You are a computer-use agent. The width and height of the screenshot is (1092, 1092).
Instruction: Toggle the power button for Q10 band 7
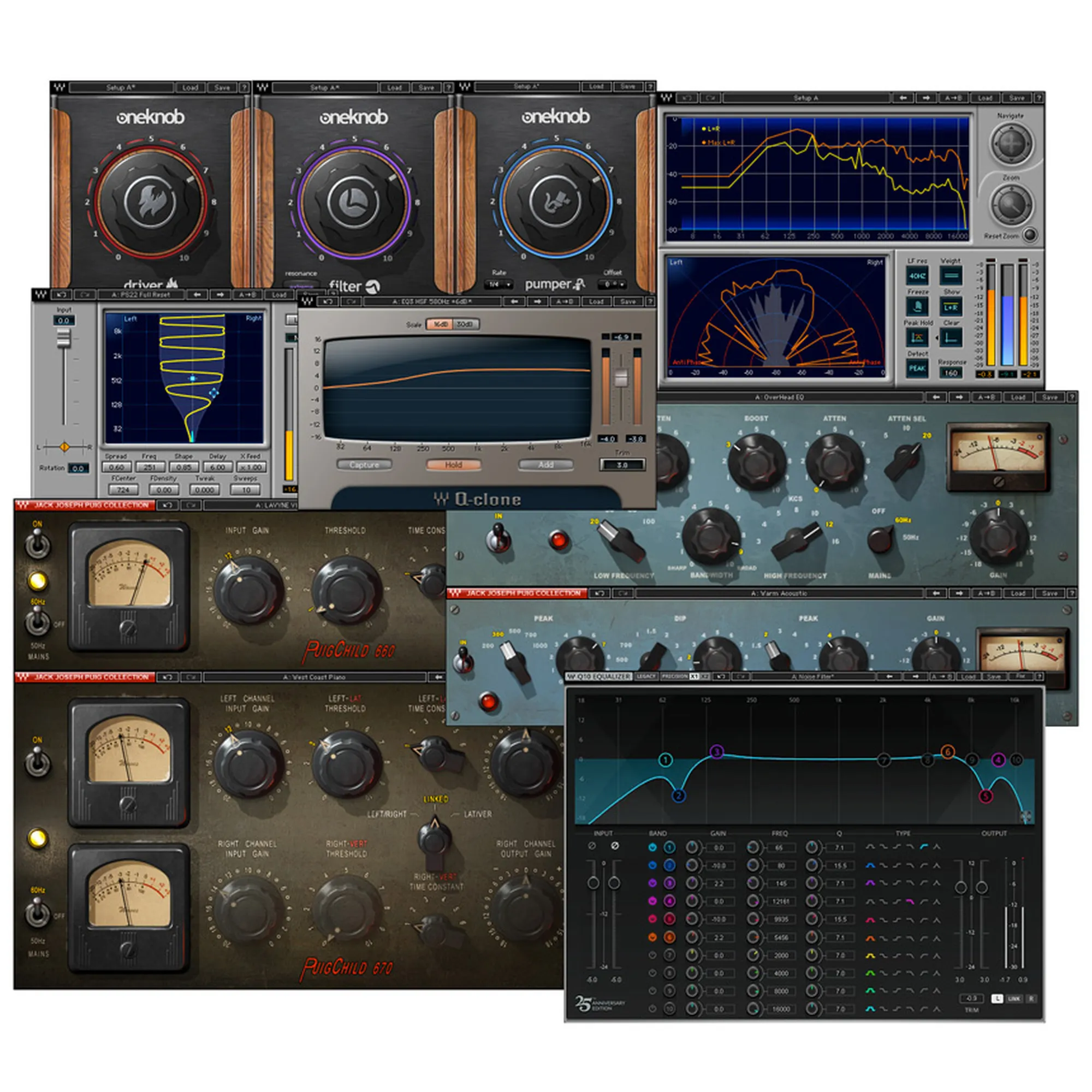point(652,955)
